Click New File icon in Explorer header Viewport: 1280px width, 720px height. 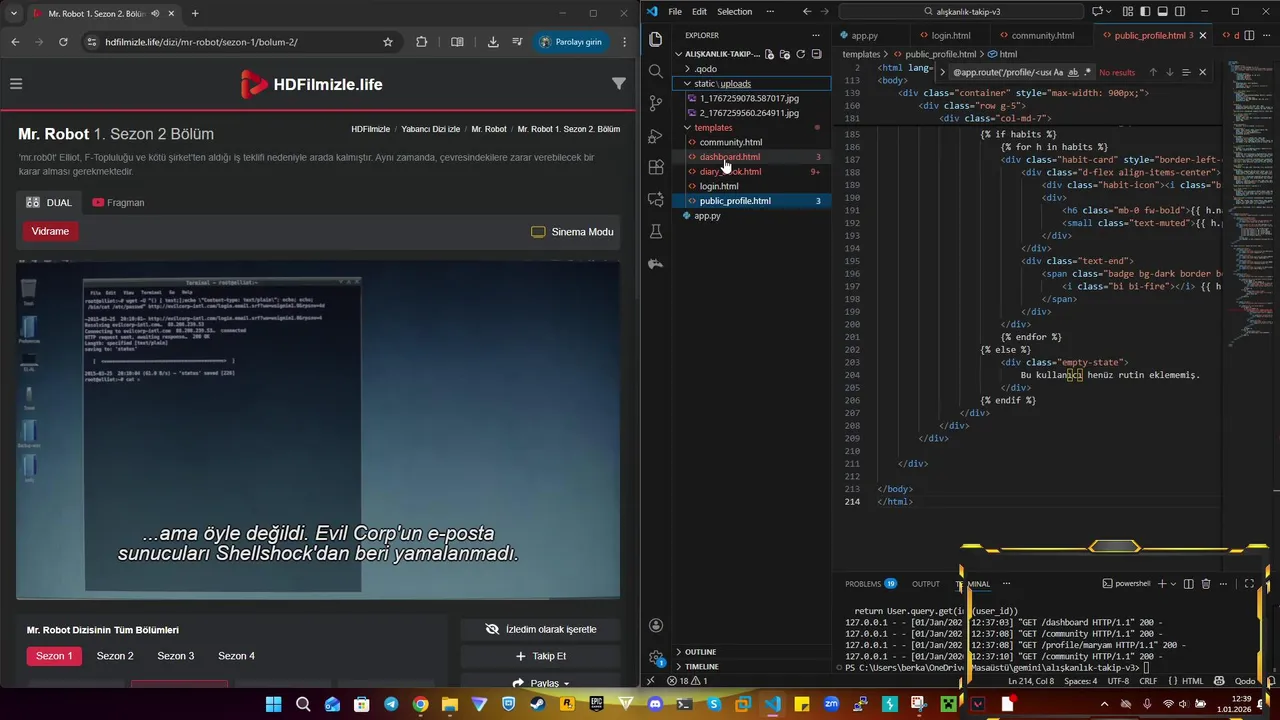(x=770, y=54)
